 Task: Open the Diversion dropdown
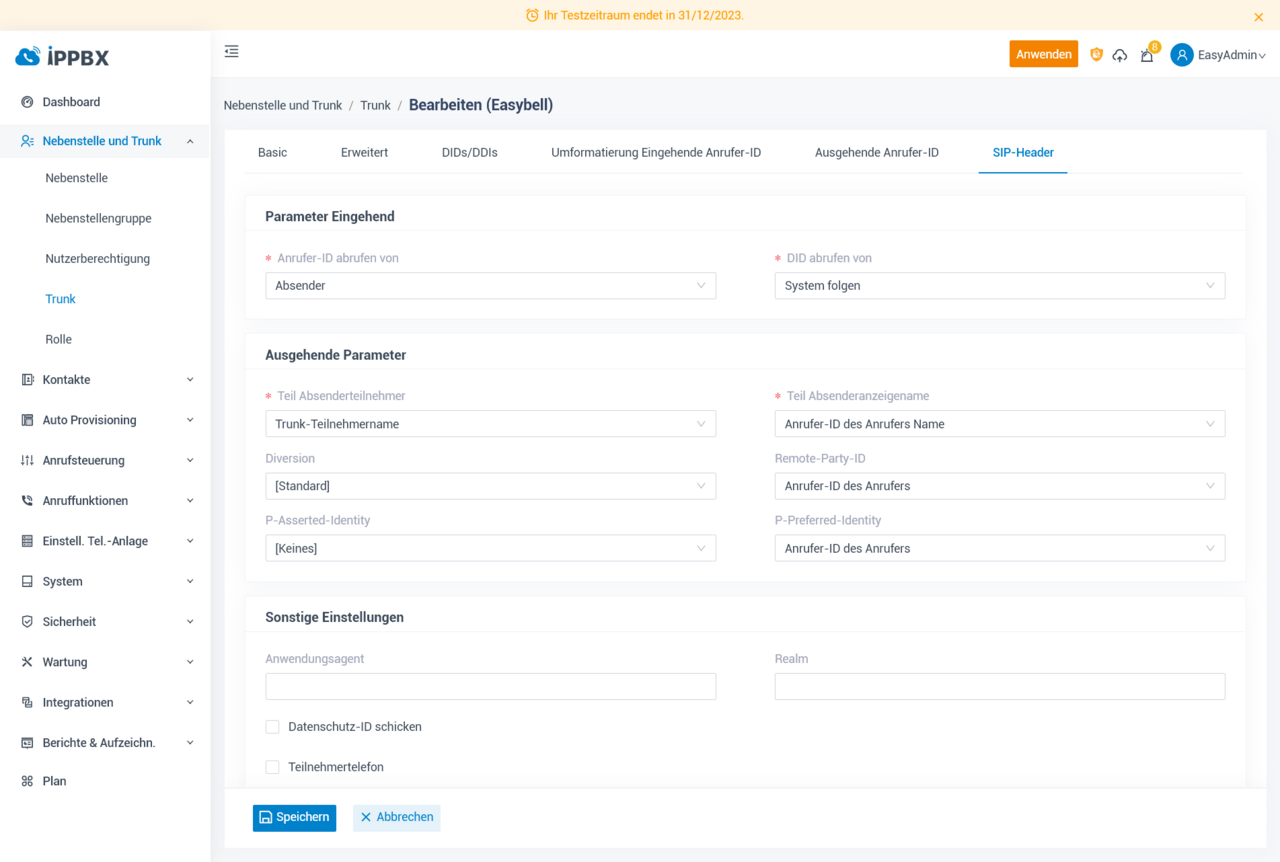490,486
